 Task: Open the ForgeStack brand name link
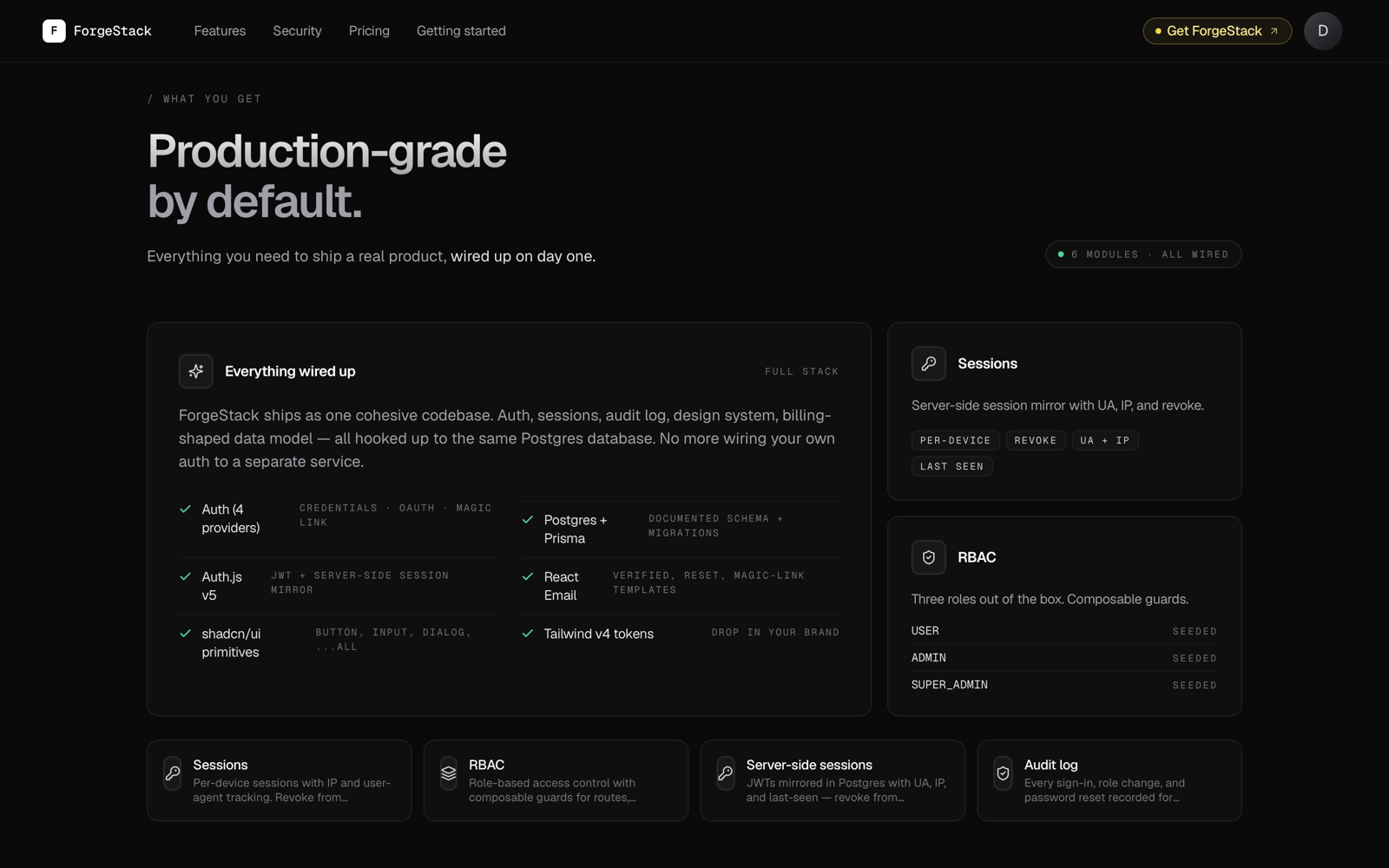coord(112,31)
